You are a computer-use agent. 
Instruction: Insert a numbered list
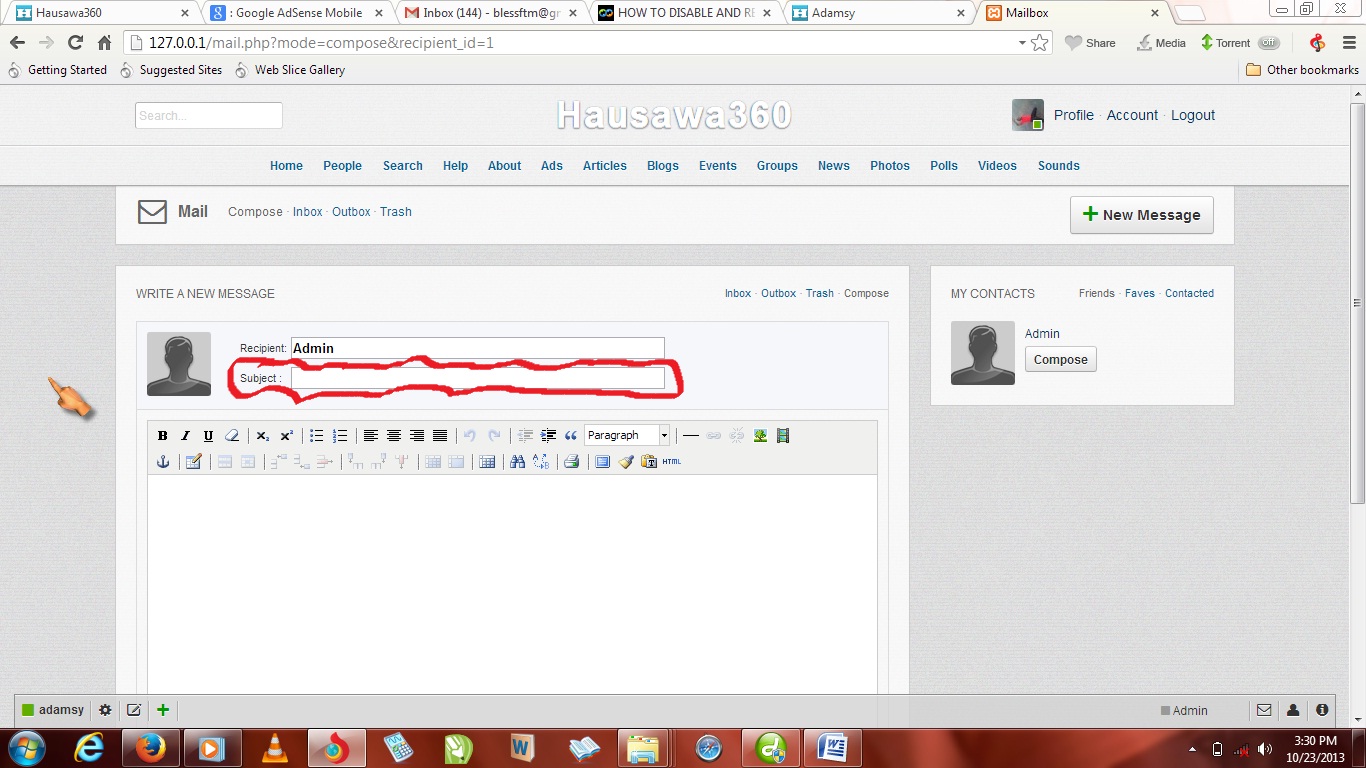point(340,436)
